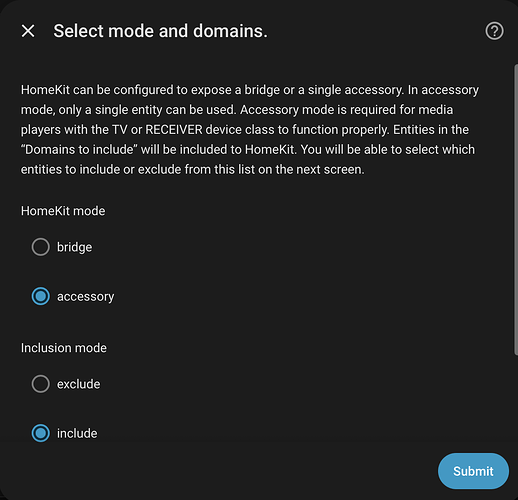
Task: Click the word "RECEIVER" in the description
Action: (x=174, y=130)
